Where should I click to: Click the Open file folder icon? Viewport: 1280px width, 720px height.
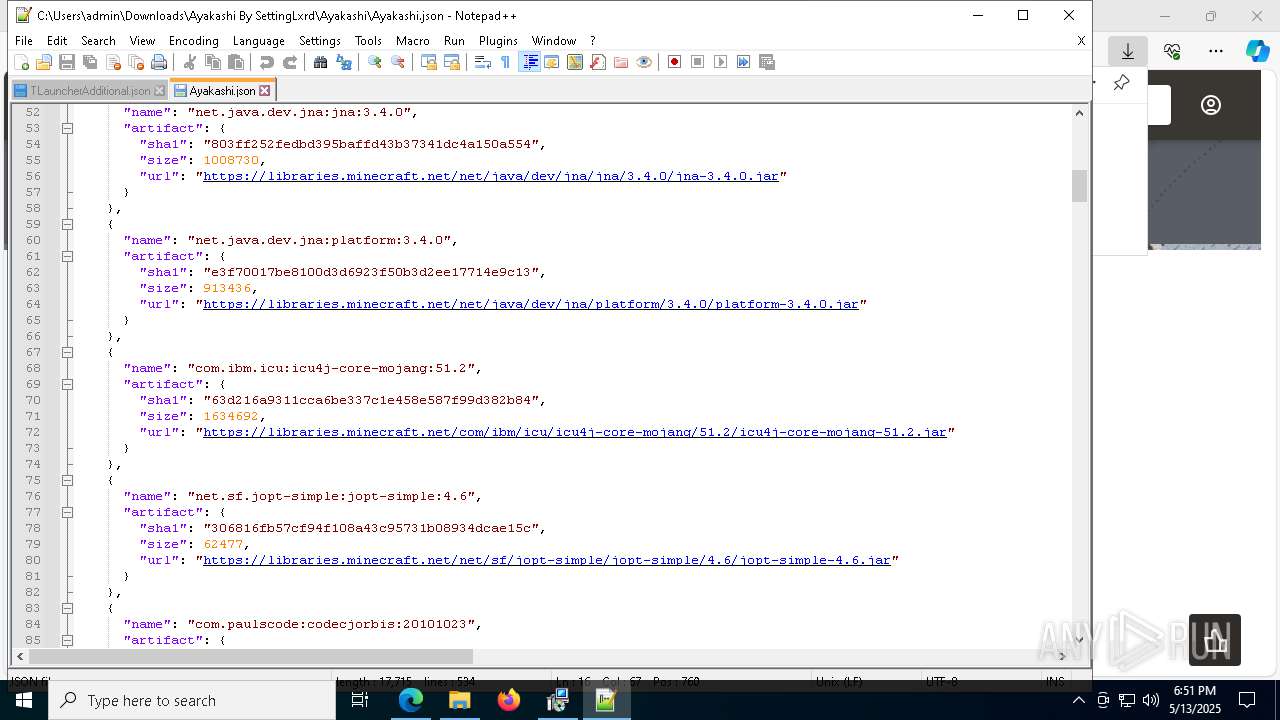(x=44, y=62)
